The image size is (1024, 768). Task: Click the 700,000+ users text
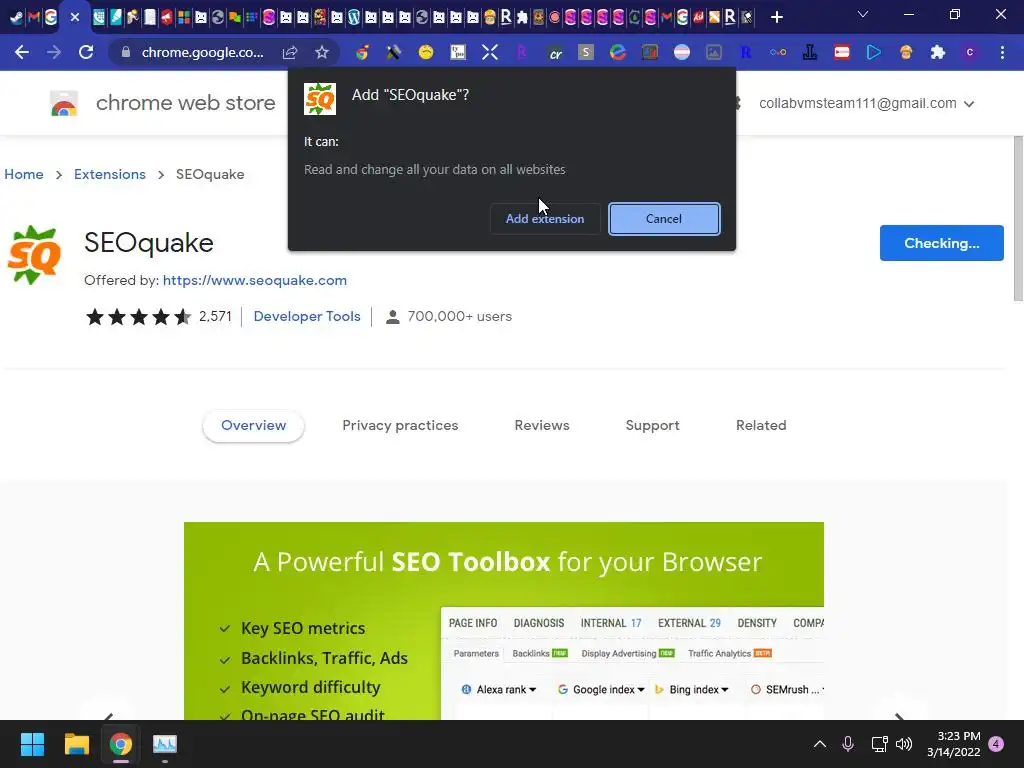click(460, 316)
